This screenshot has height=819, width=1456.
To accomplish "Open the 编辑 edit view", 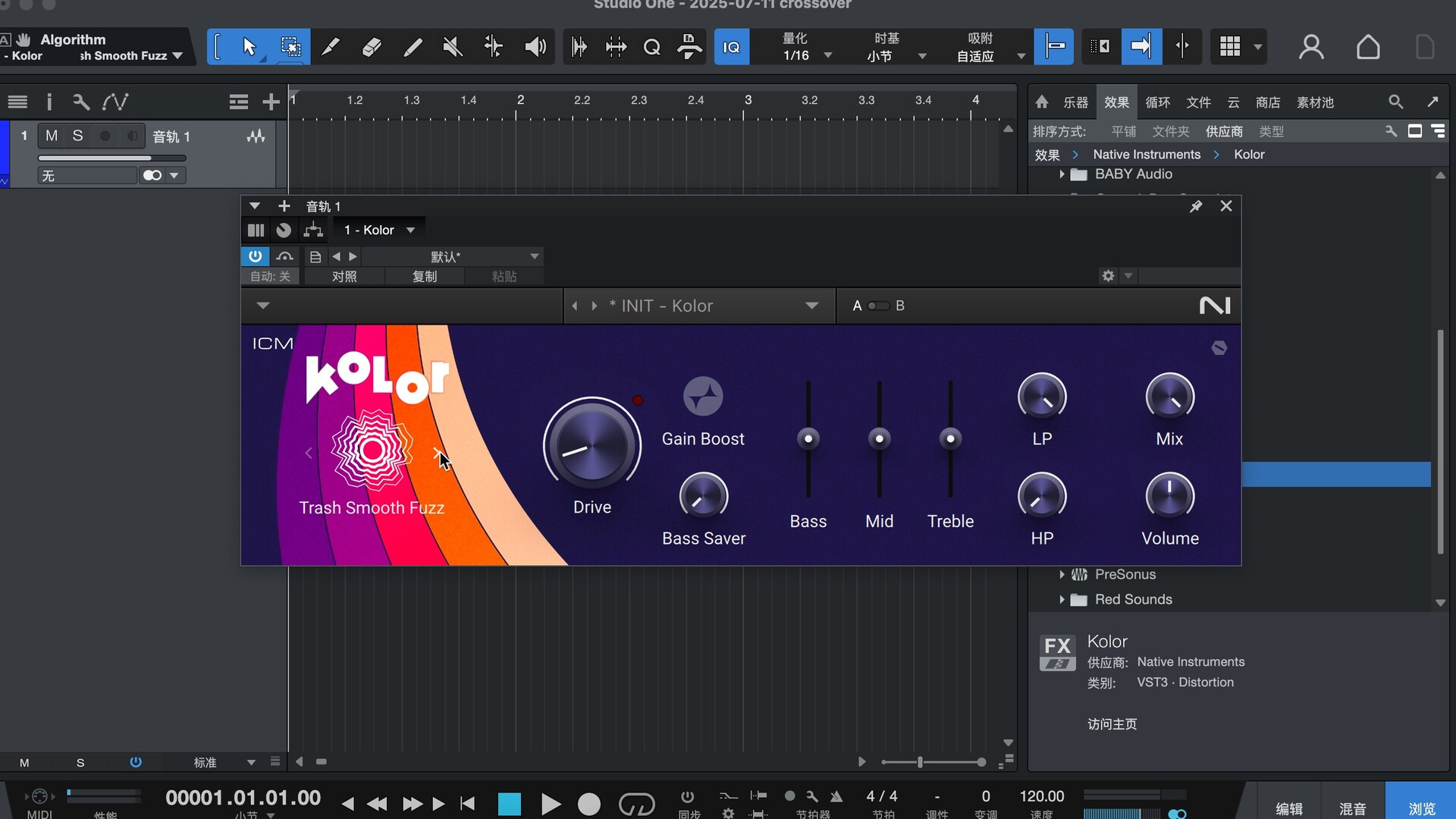I will pos(1289,808).
